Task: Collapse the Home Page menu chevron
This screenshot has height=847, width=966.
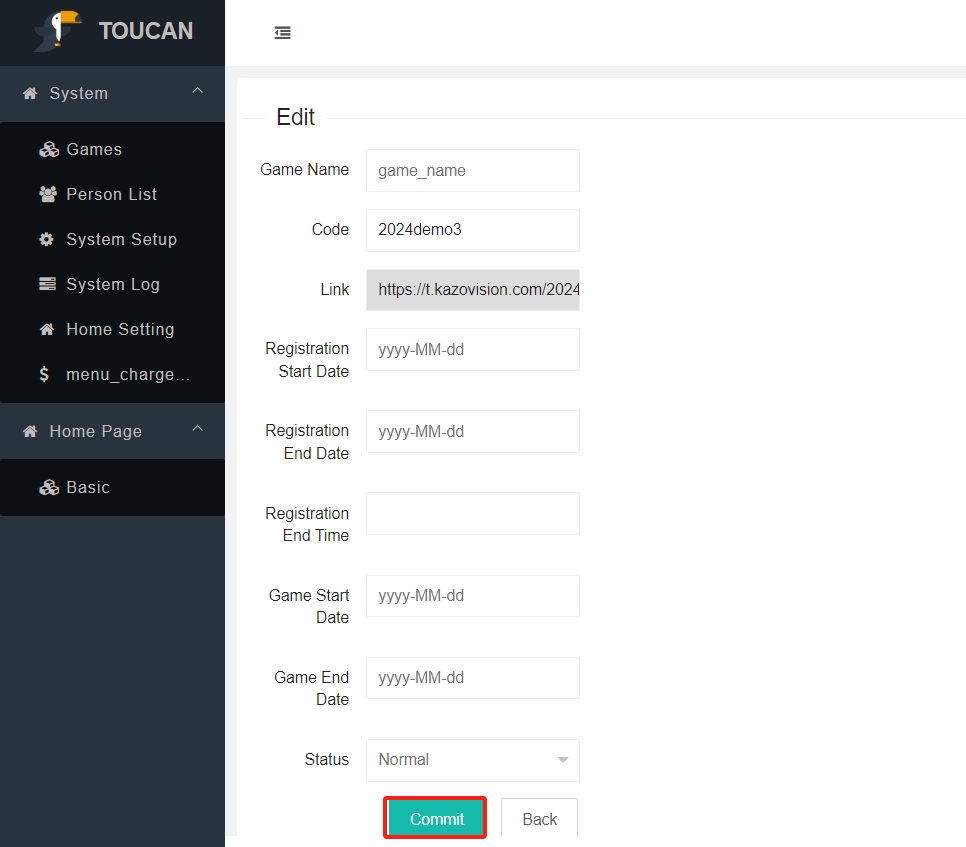Action: (x=197, y=430)
